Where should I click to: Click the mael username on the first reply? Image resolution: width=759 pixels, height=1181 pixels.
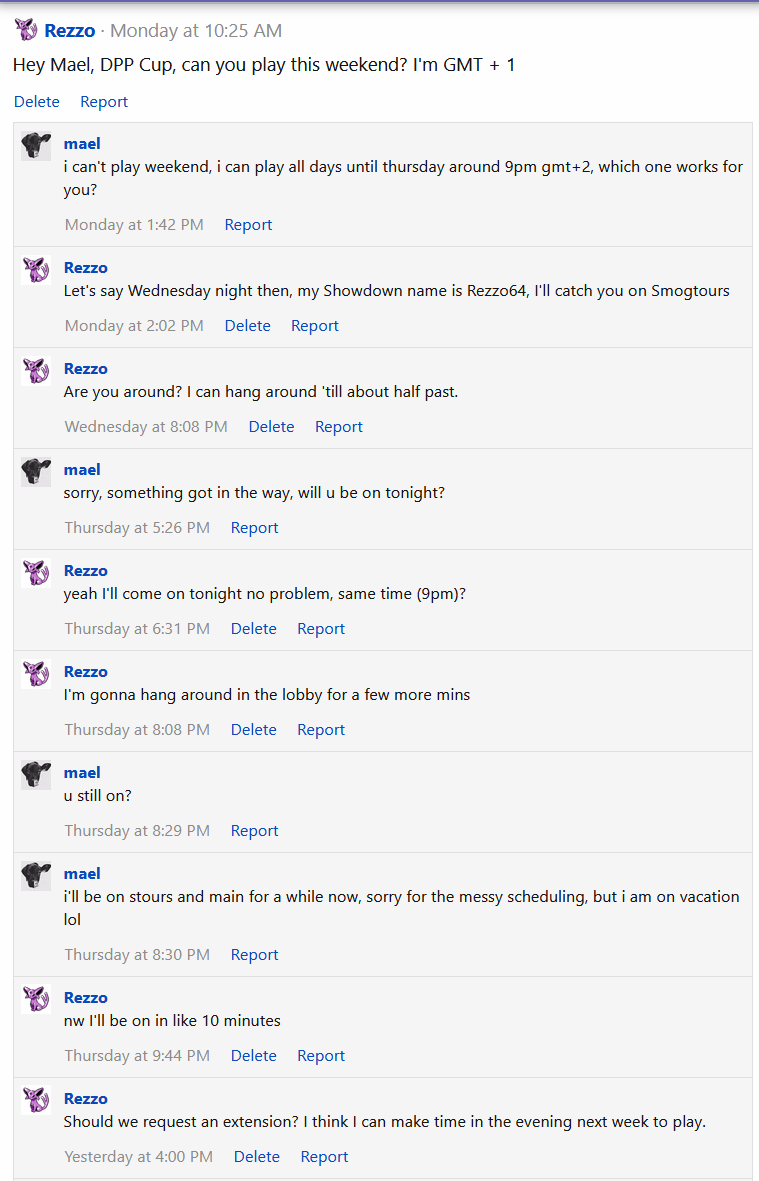coord(81,143)
